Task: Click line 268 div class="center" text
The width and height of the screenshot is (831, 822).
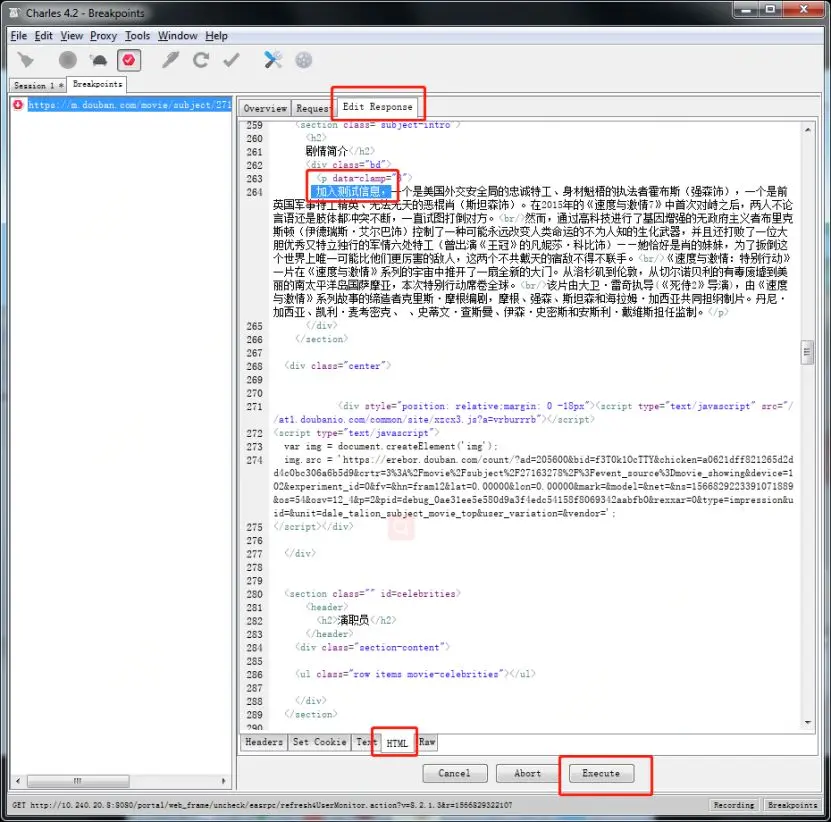Action: coord(338,366)
